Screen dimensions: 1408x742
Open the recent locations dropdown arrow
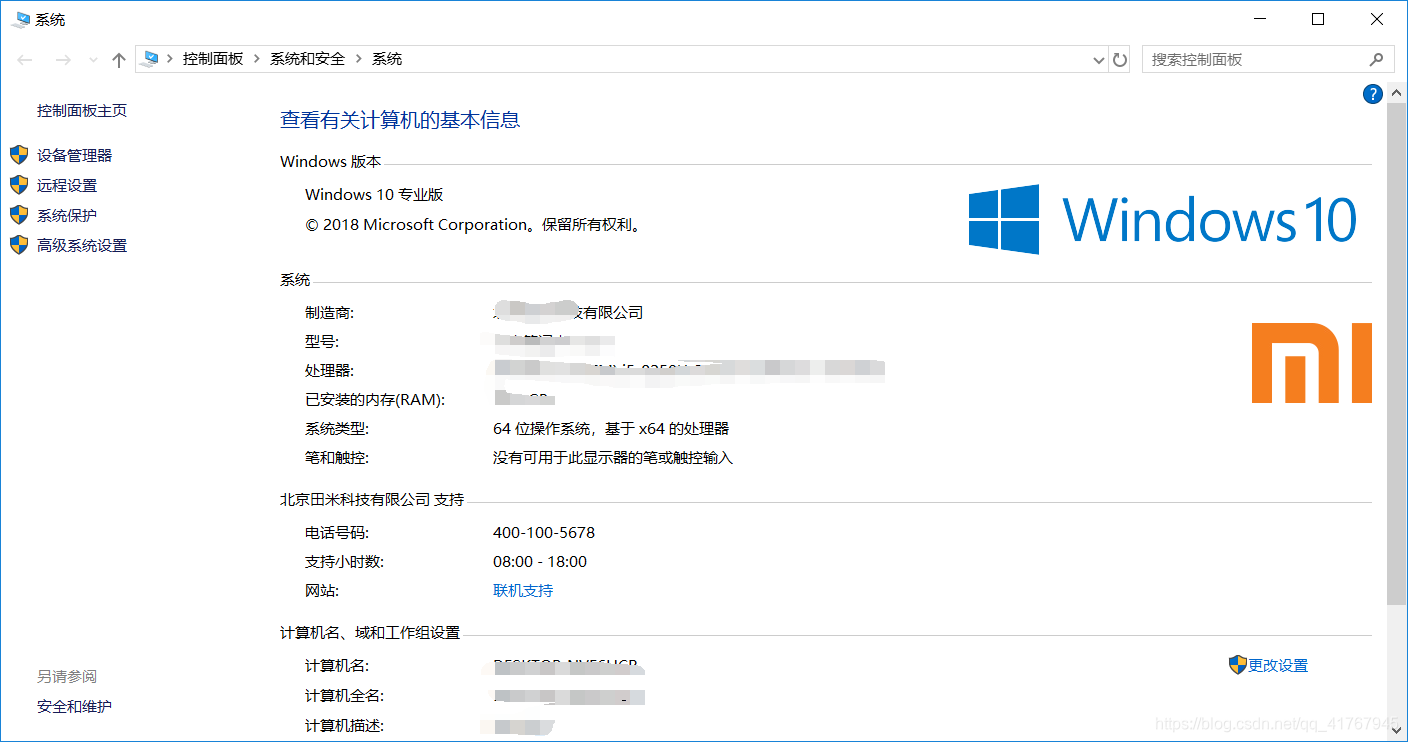pos(93,60)
